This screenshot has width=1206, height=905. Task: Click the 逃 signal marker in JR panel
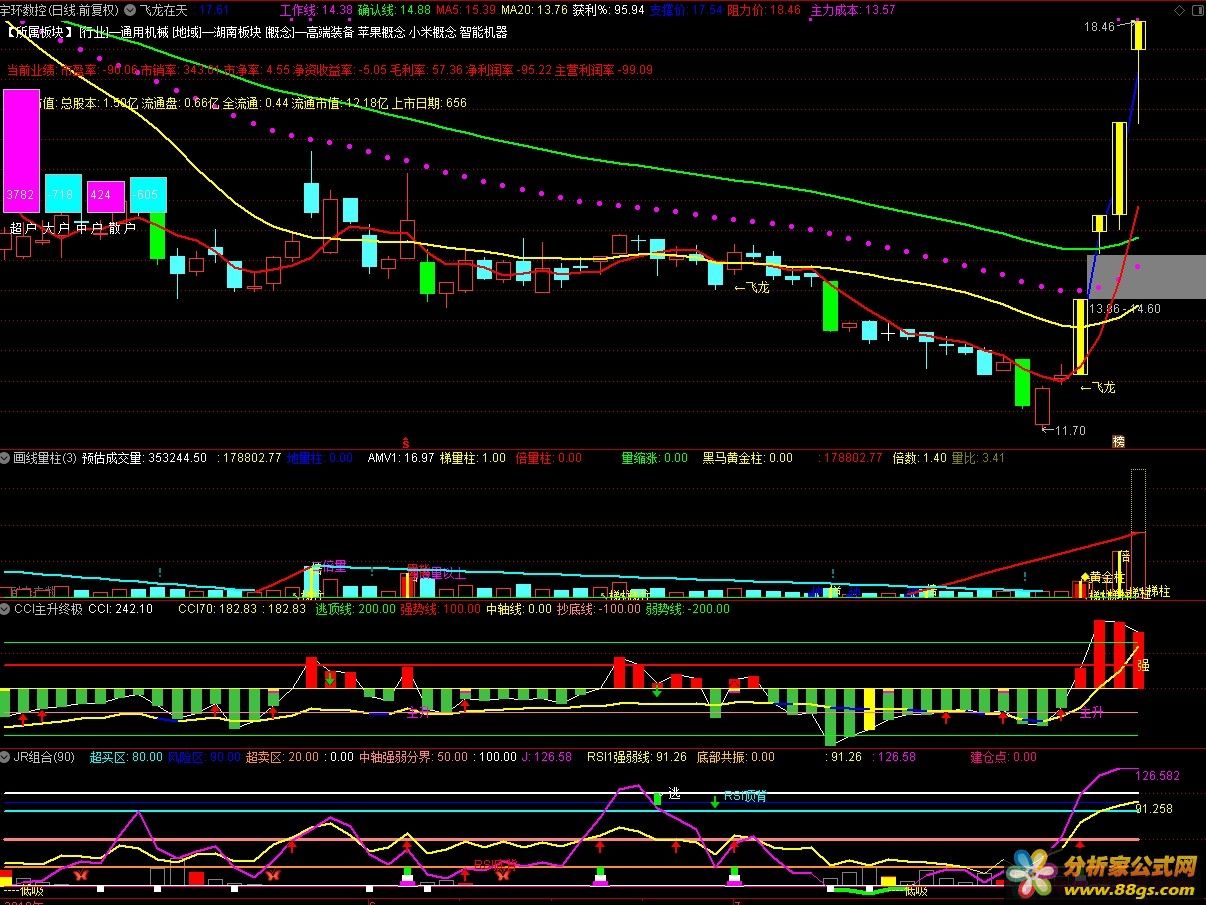(674, 793)
